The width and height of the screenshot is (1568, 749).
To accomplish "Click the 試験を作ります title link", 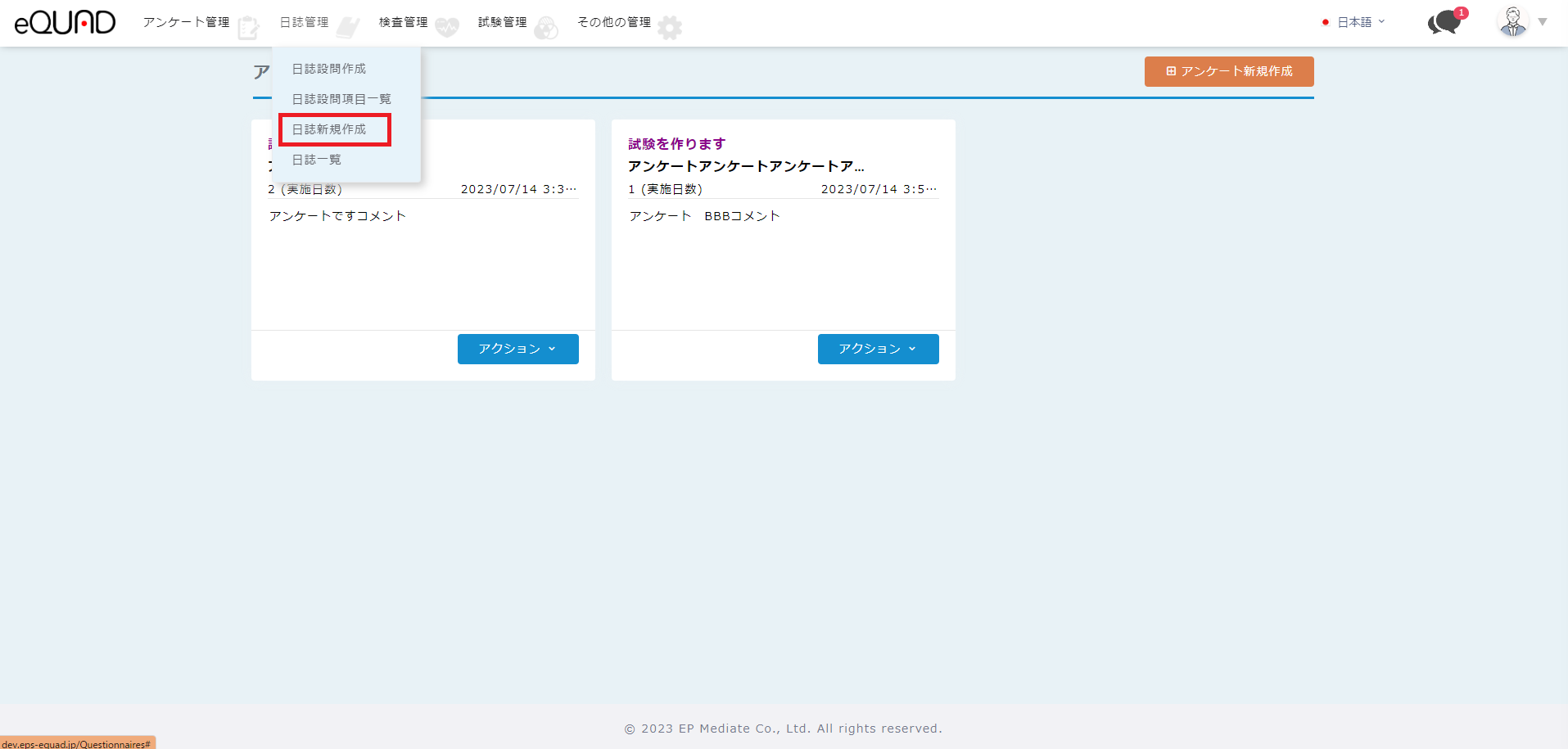I will 676,144.
